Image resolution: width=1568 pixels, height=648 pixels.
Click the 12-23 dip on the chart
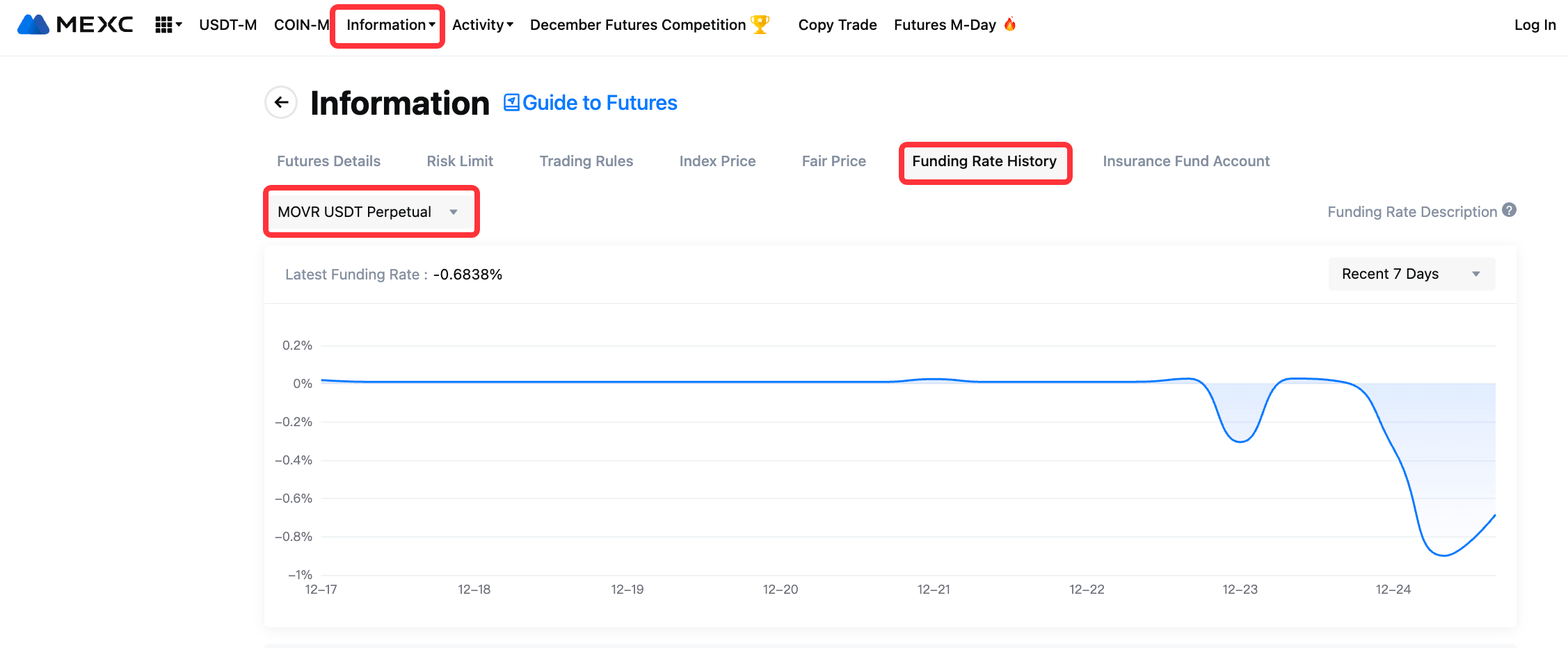(1240, 441)
